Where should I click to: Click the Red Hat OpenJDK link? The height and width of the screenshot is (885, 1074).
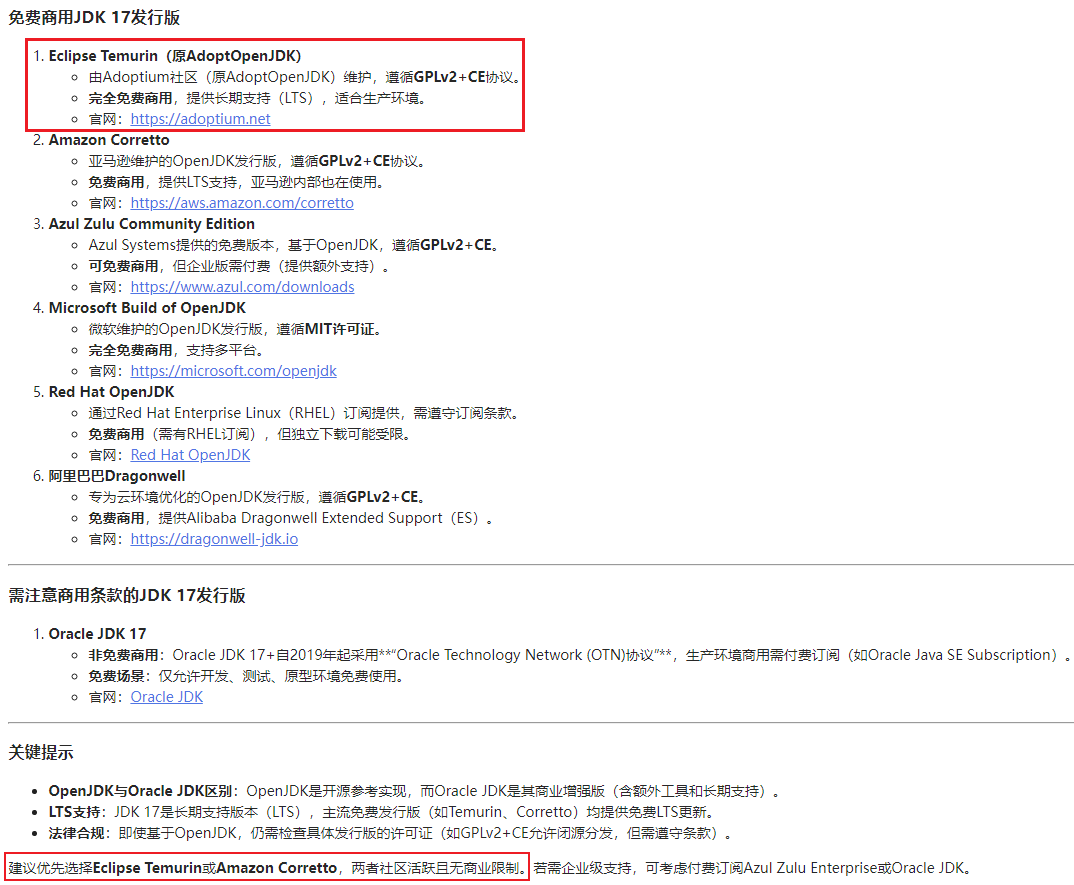[190, 454]
